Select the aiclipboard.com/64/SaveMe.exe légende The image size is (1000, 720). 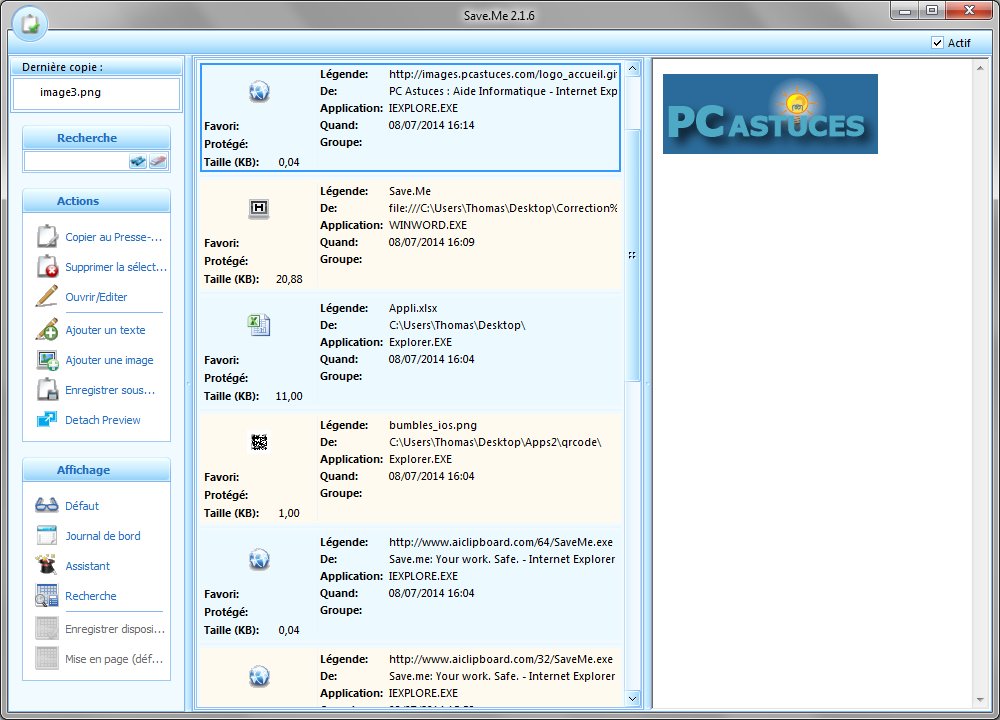pos(501,542)
